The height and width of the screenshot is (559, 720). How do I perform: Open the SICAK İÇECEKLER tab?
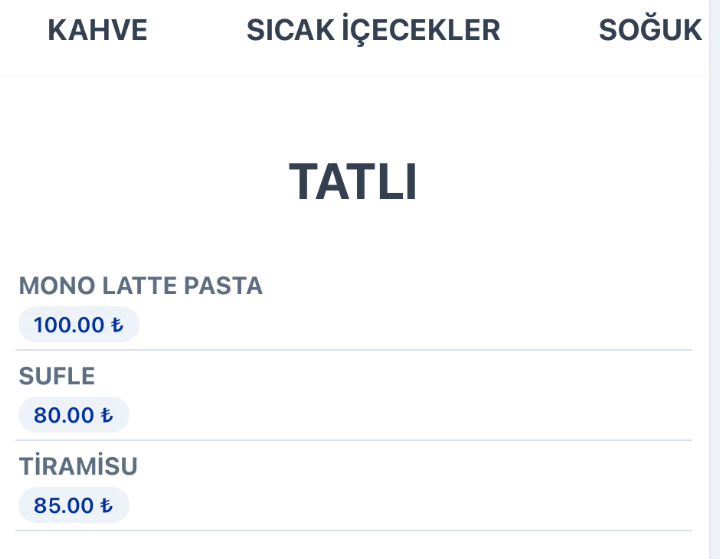373,30
